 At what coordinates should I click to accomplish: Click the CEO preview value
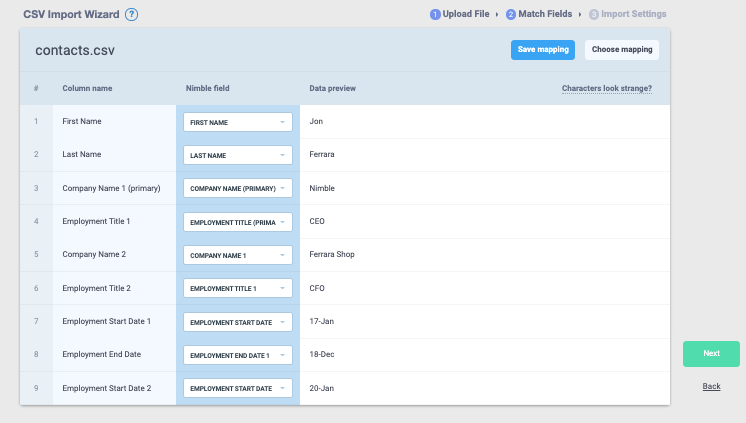pyautogui.click(x=317, y=221)
